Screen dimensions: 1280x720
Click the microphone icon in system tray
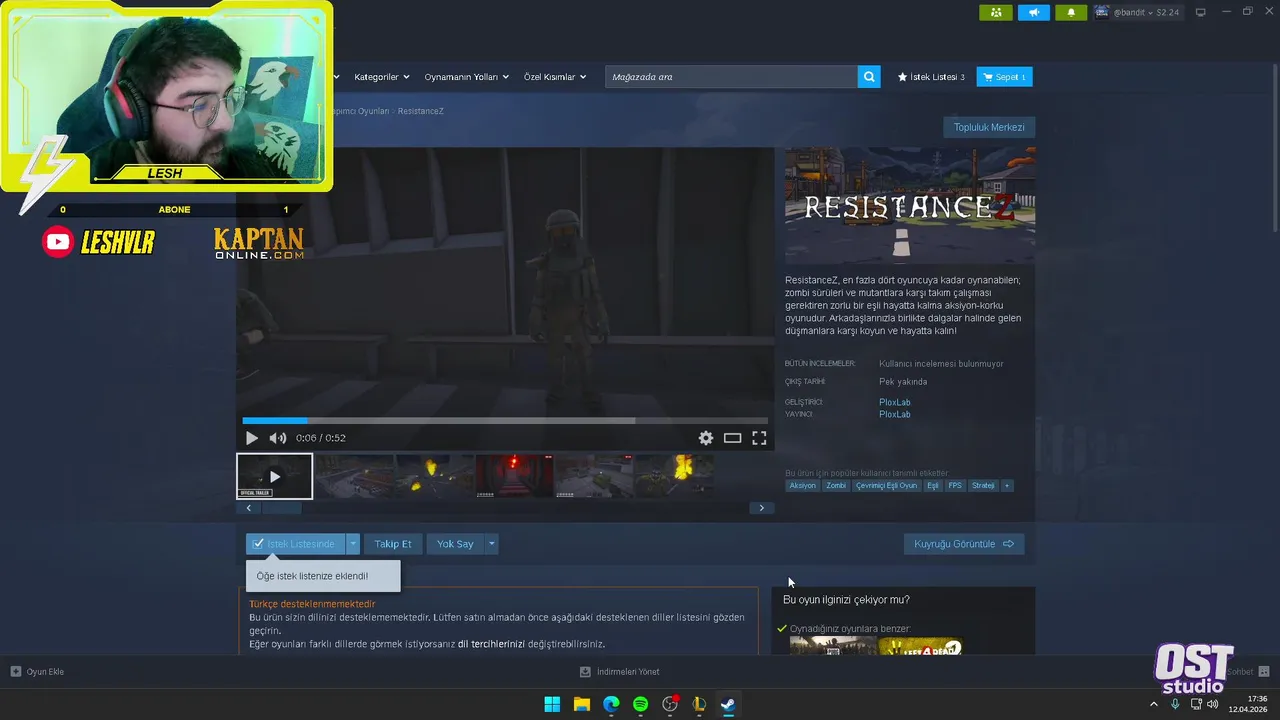pyautogui.click(x=1175, y=704)
